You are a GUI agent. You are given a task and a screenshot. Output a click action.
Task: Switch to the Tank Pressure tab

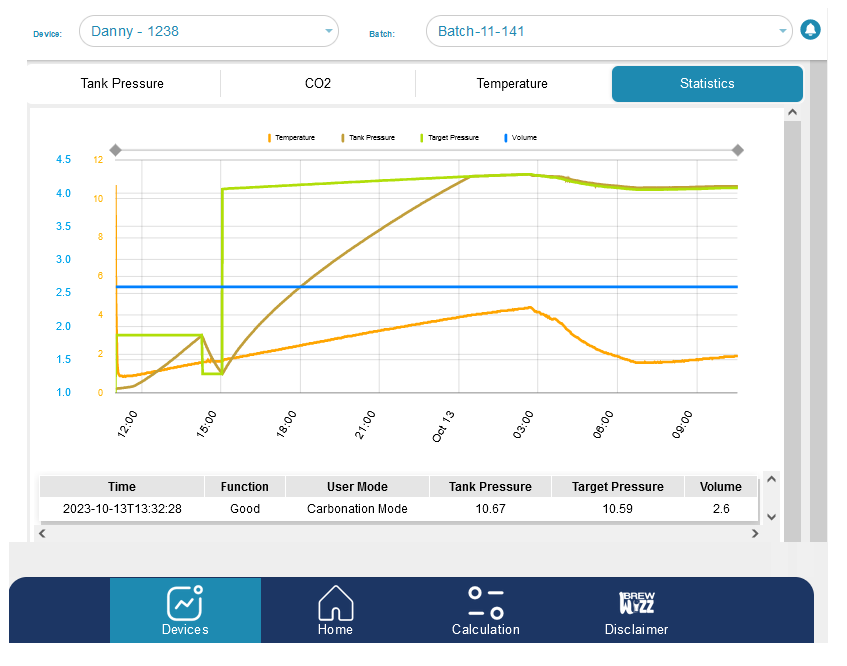point(122,84)
